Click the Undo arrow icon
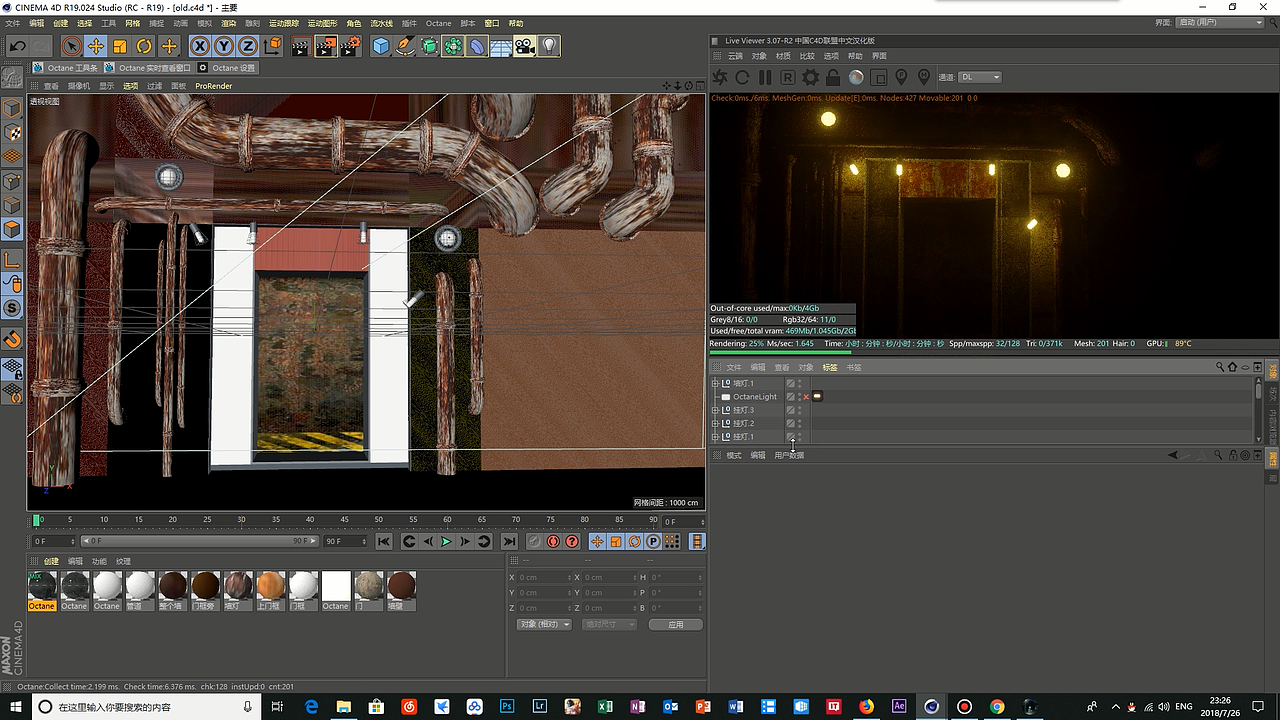 (17, 46)
